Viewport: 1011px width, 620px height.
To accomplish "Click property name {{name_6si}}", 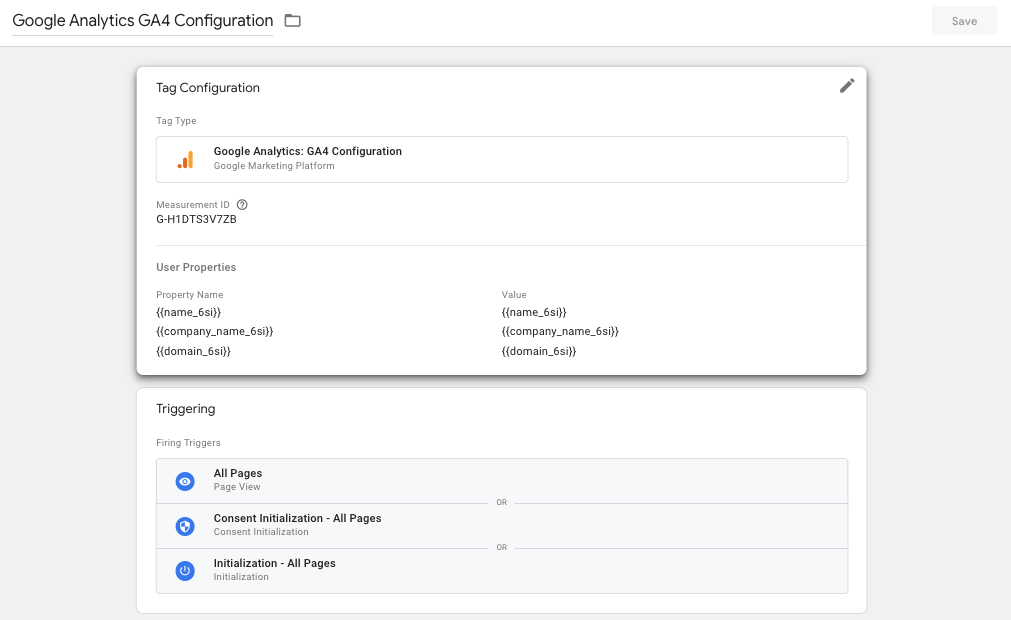I will point(188,312).
